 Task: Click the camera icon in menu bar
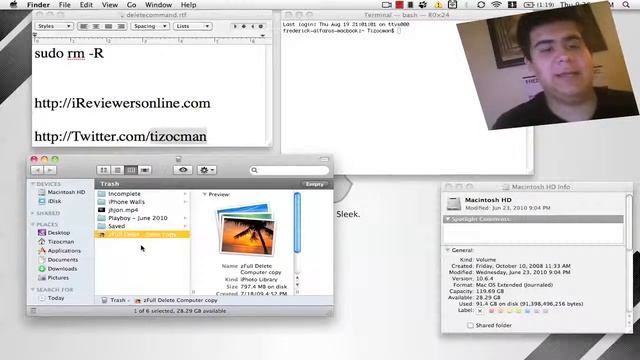pyautogui.click(x=387, y=5)
